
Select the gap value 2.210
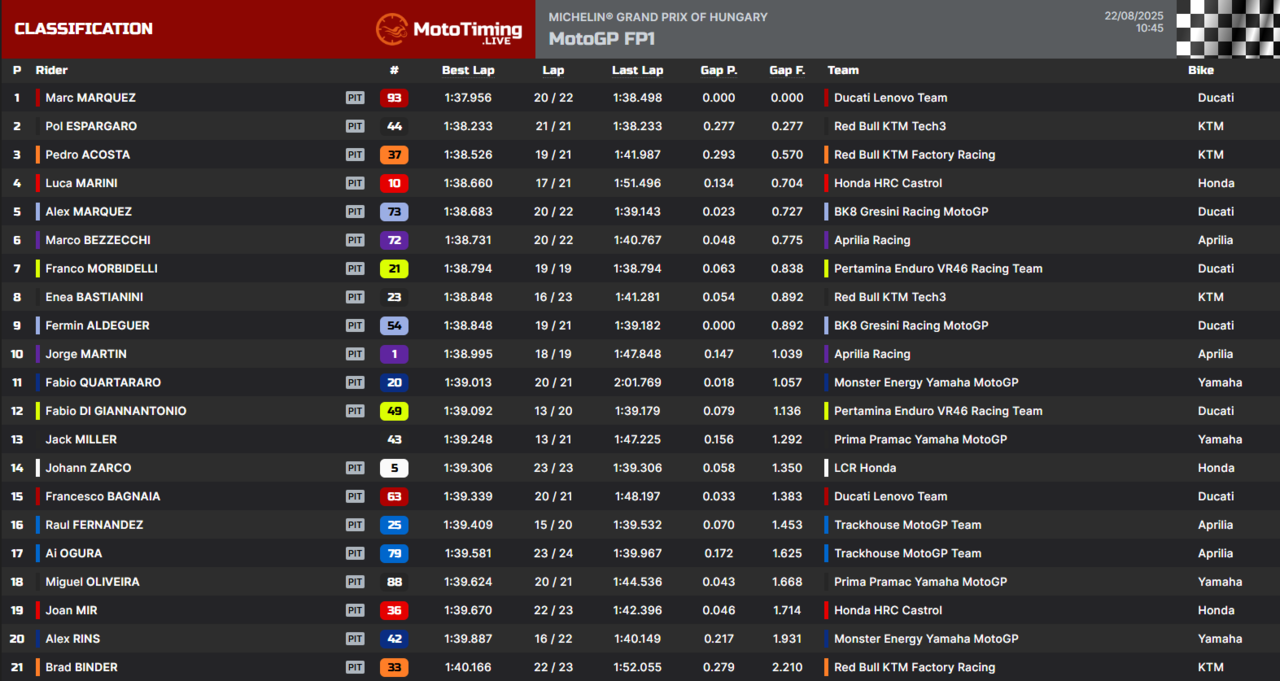[x=788, y=667]
